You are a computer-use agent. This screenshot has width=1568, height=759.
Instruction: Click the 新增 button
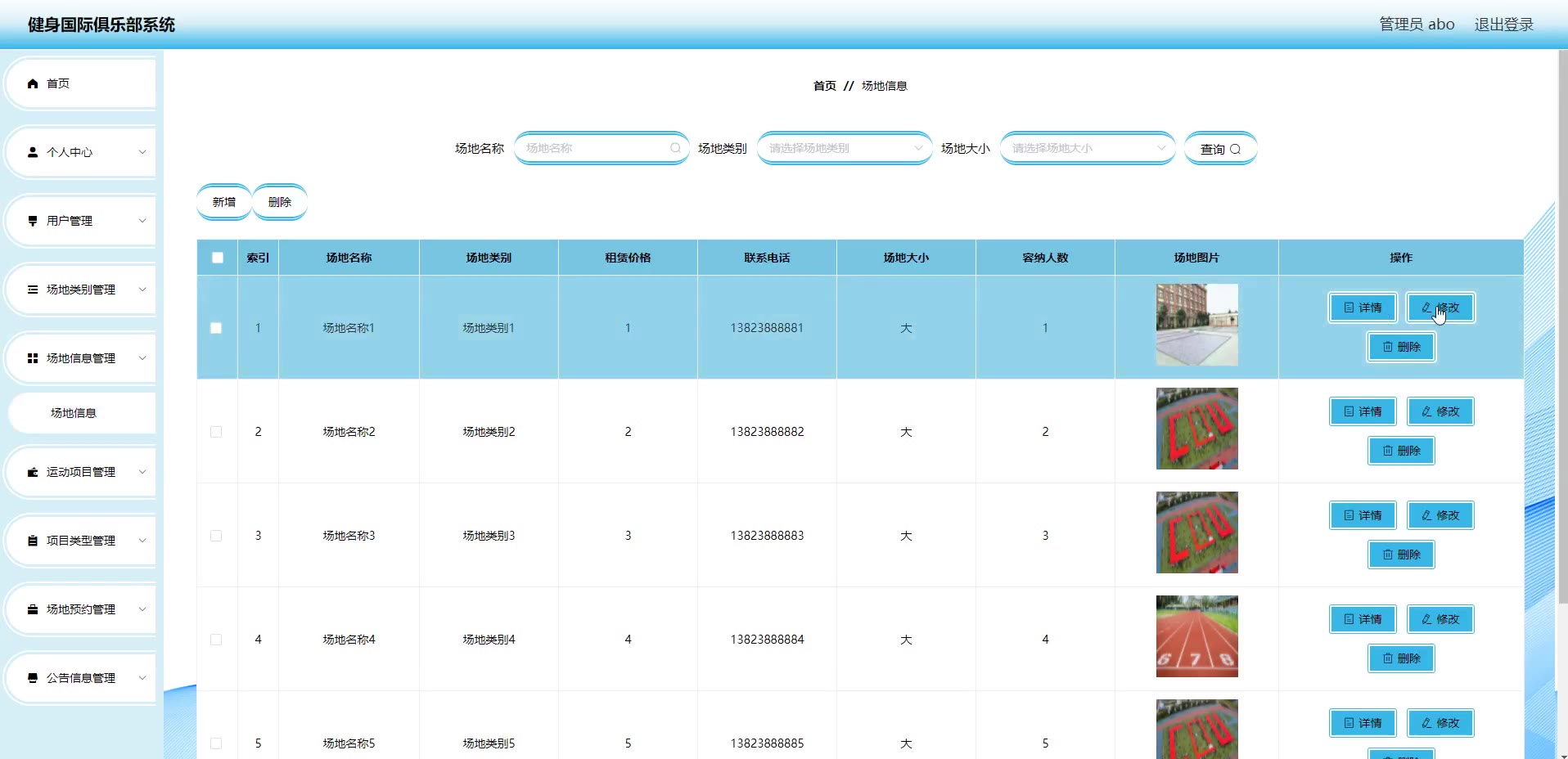tap(224, 202)
